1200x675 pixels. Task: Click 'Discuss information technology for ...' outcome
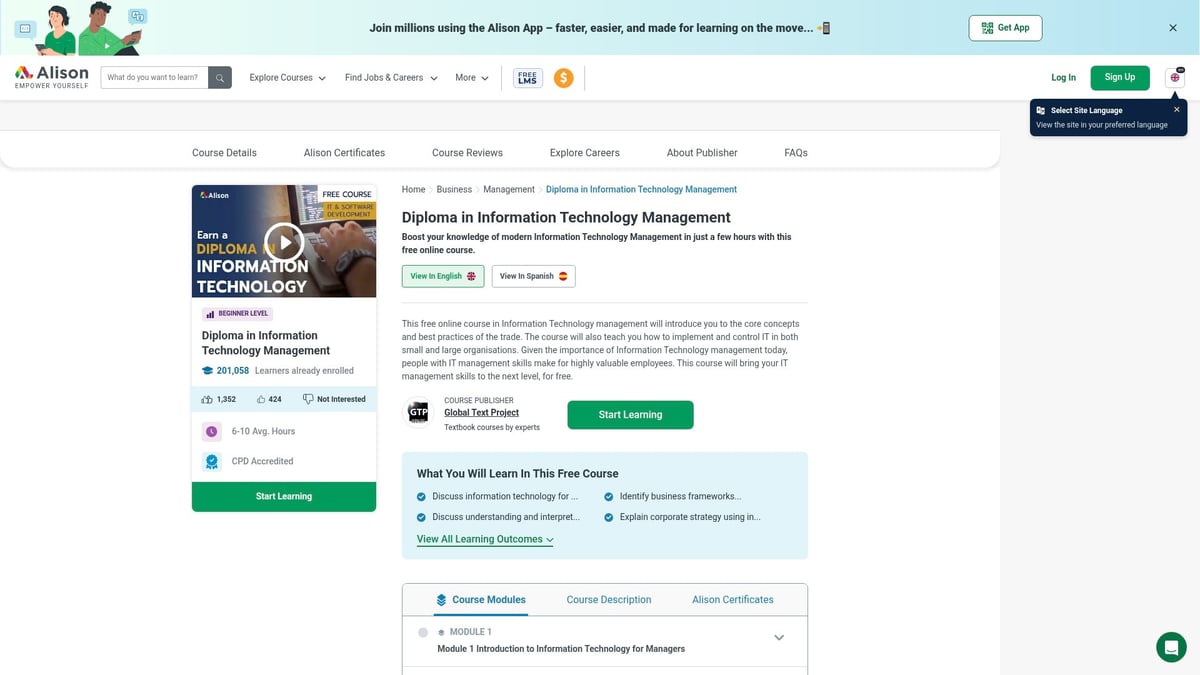505,496
